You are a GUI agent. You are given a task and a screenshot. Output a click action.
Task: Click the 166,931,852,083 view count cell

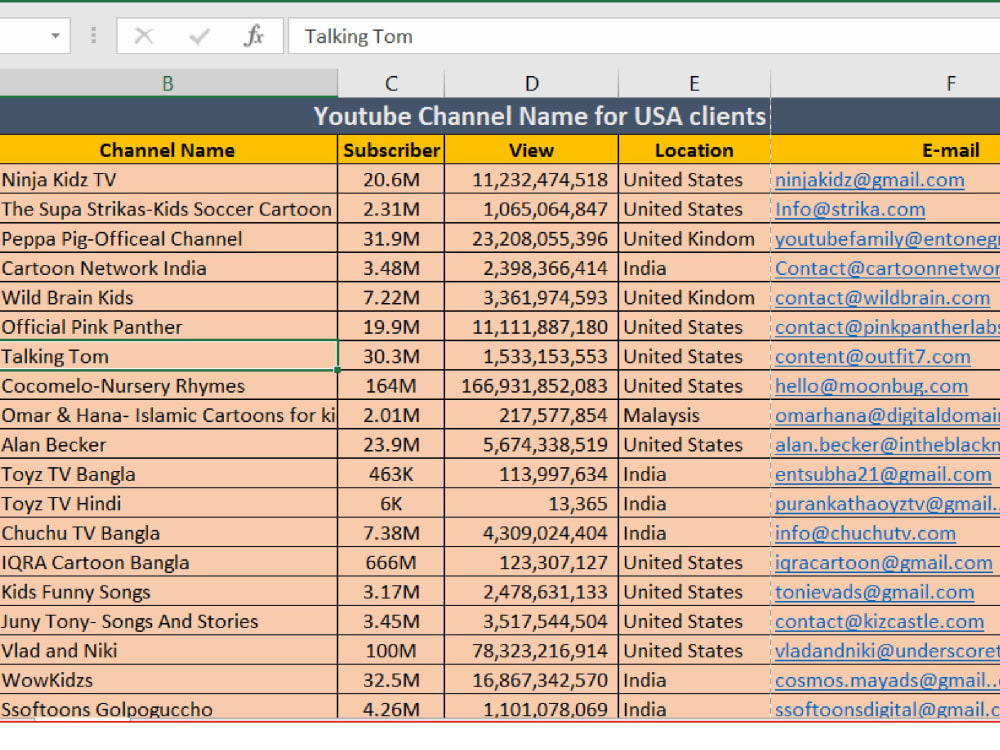(x=531, y=386)
